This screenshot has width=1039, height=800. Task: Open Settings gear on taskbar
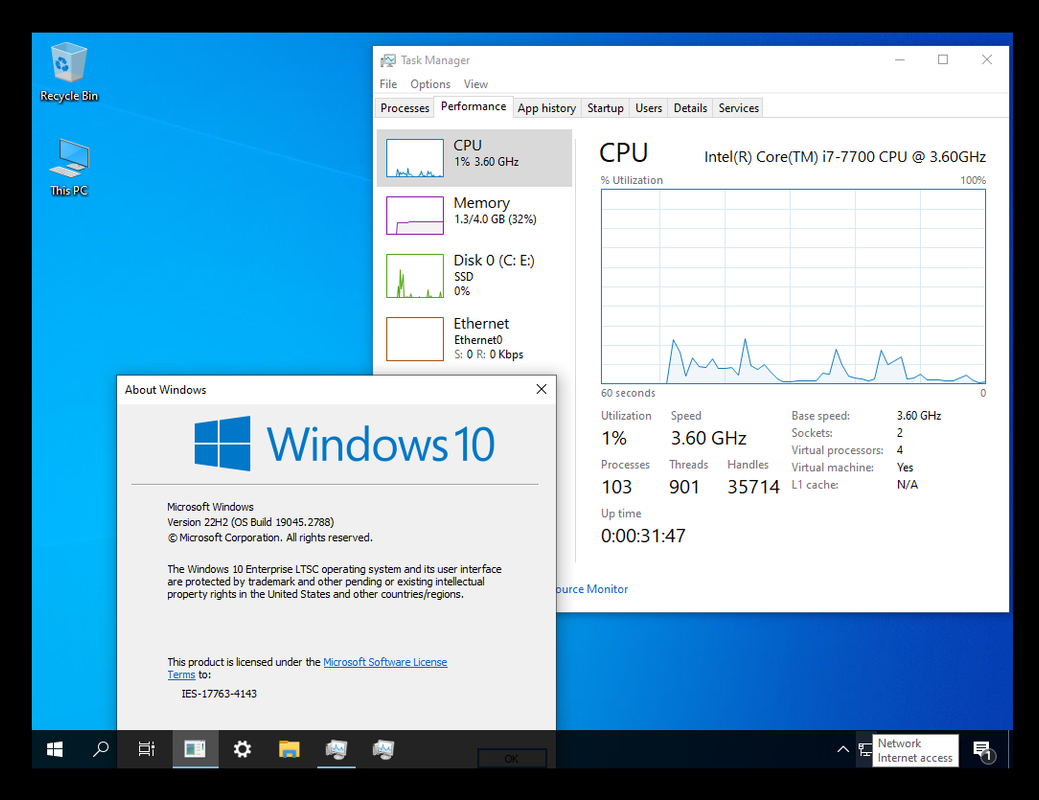click(x=243, y=750)
